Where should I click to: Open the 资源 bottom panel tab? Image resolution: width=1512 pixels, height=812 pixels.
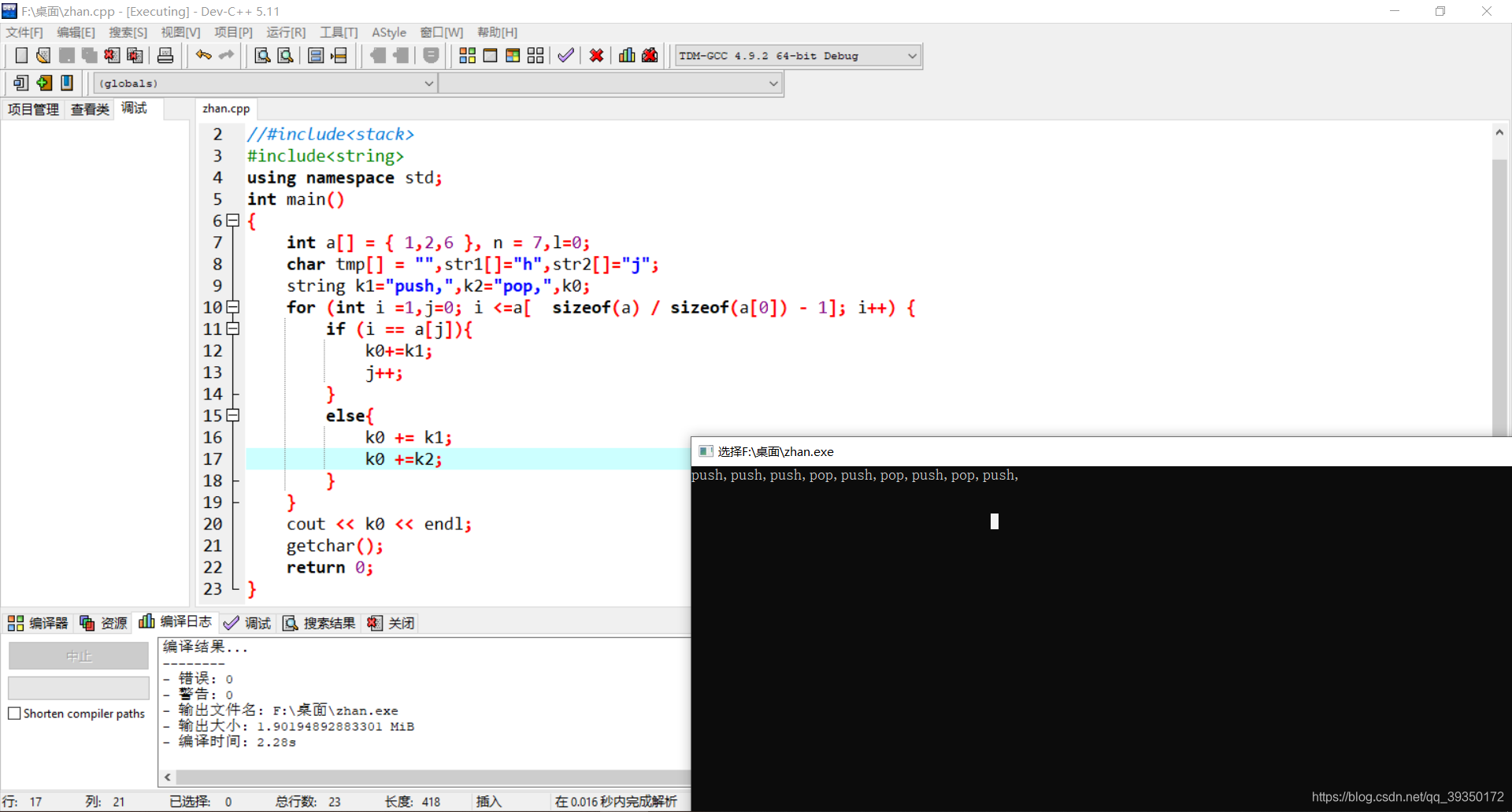103,623
